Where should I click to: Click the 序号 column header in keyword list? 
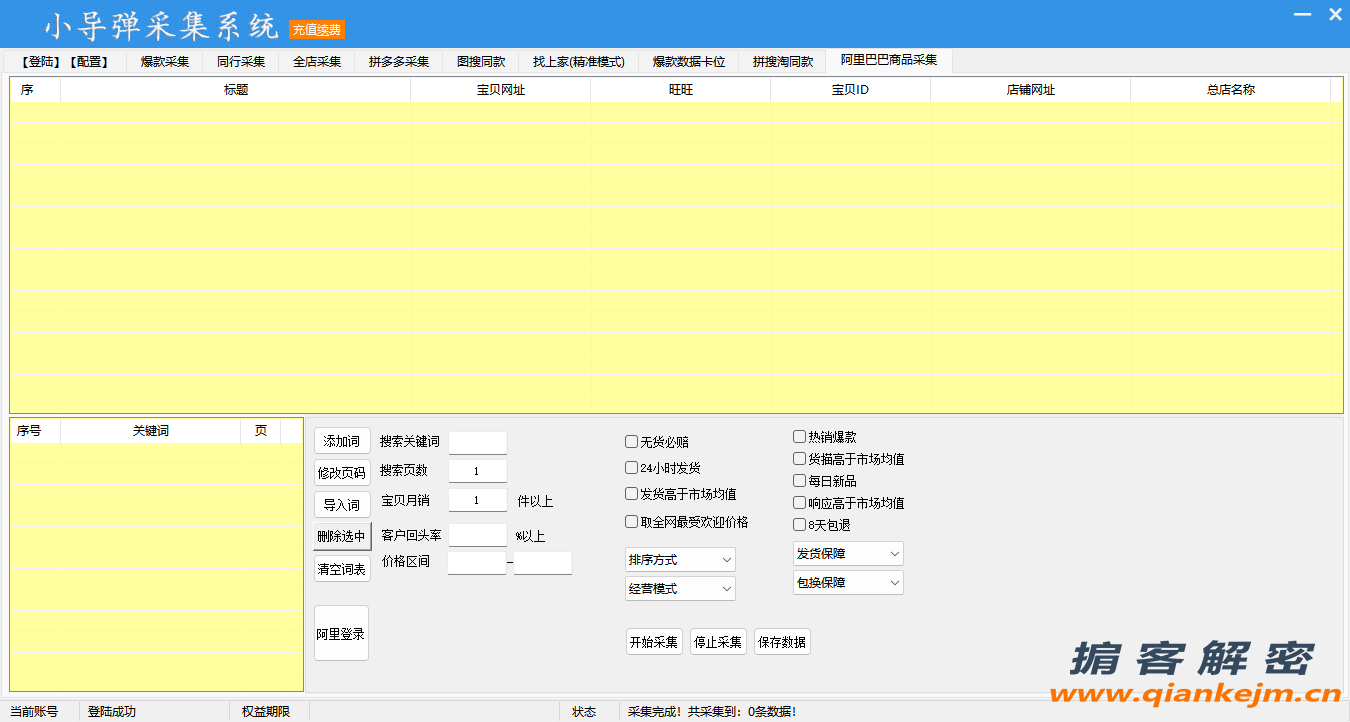click(x=36, y=431)
